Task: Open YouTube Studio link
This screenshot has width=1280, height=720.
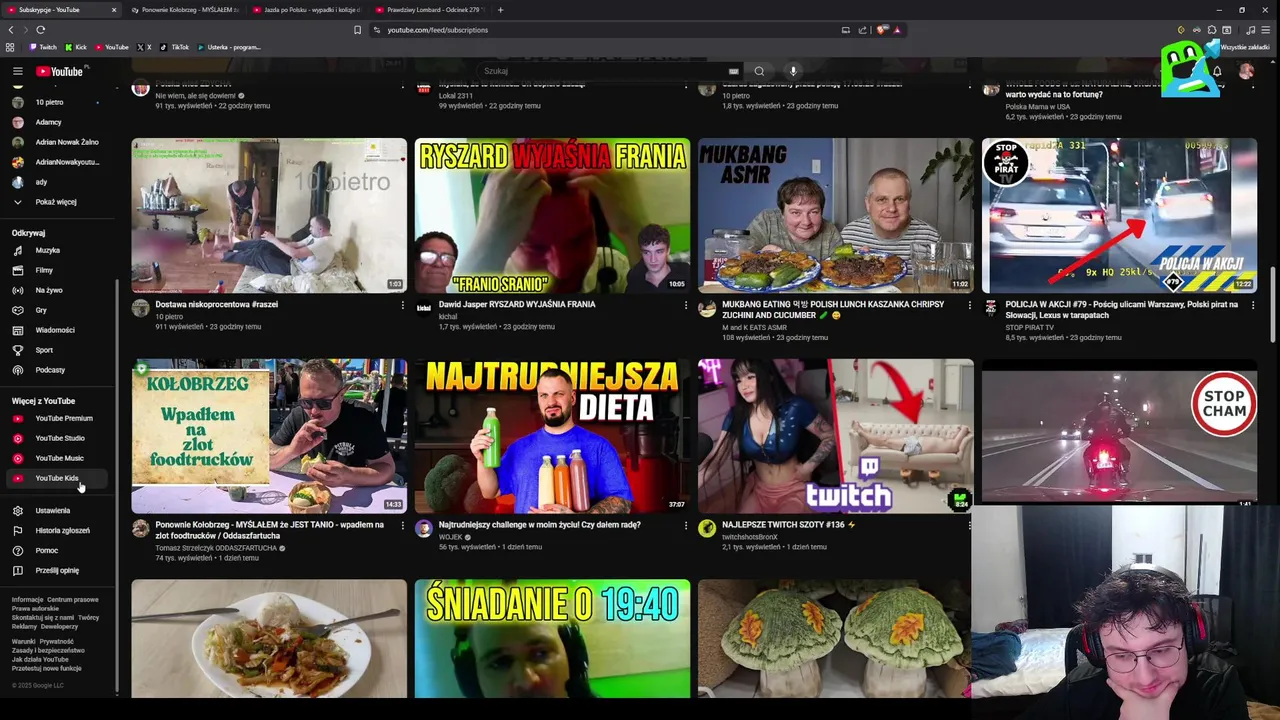Action: click(57, 438)
